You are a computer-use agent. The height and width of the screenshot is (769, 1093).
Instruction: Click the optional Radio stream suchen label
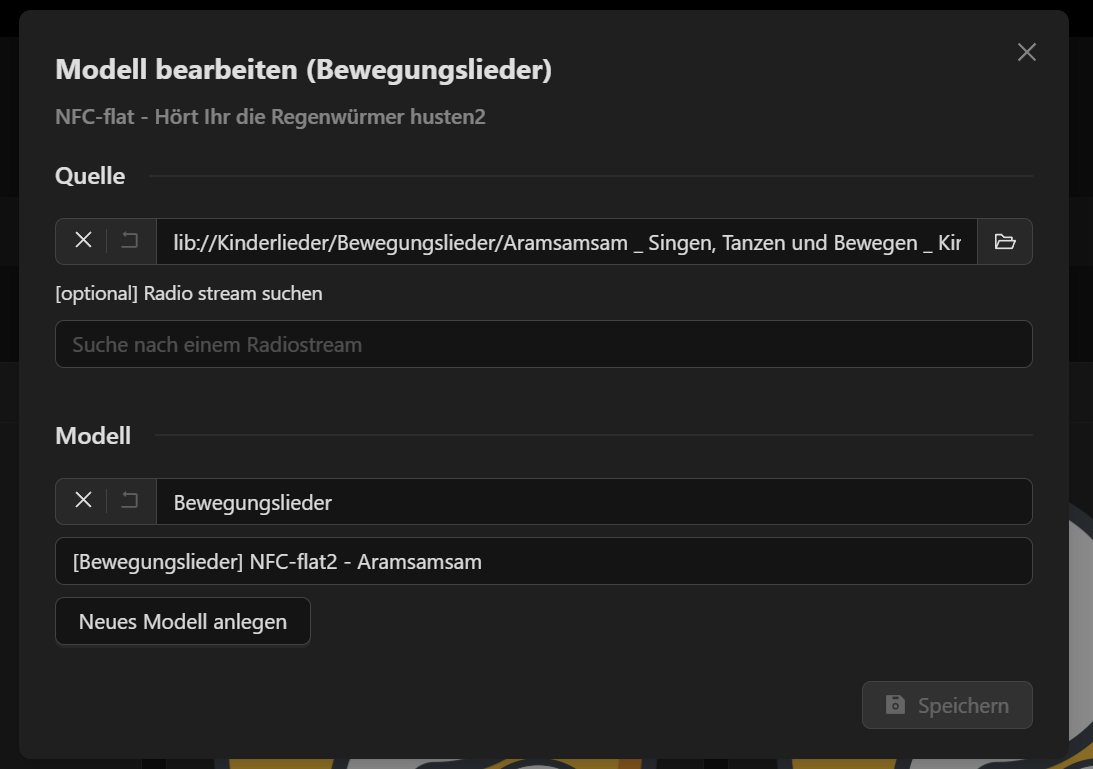189,293
